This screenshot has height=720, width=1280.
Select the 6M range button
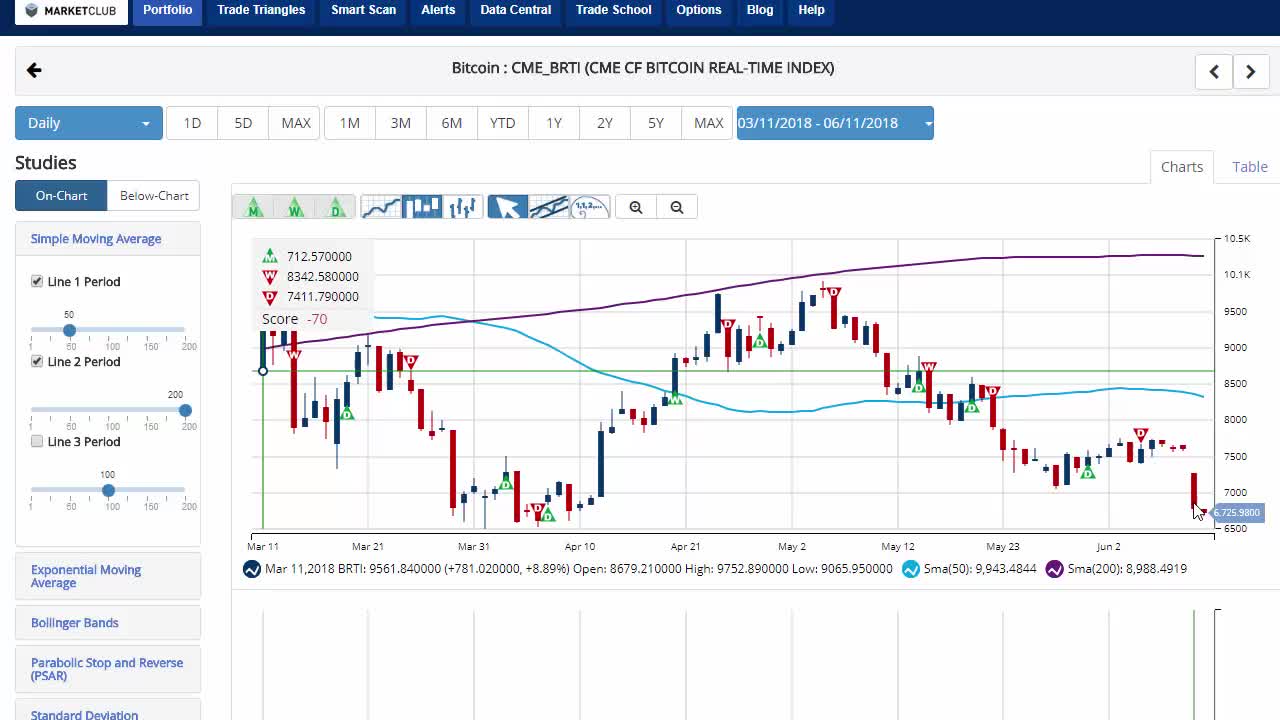pos(452,123)
